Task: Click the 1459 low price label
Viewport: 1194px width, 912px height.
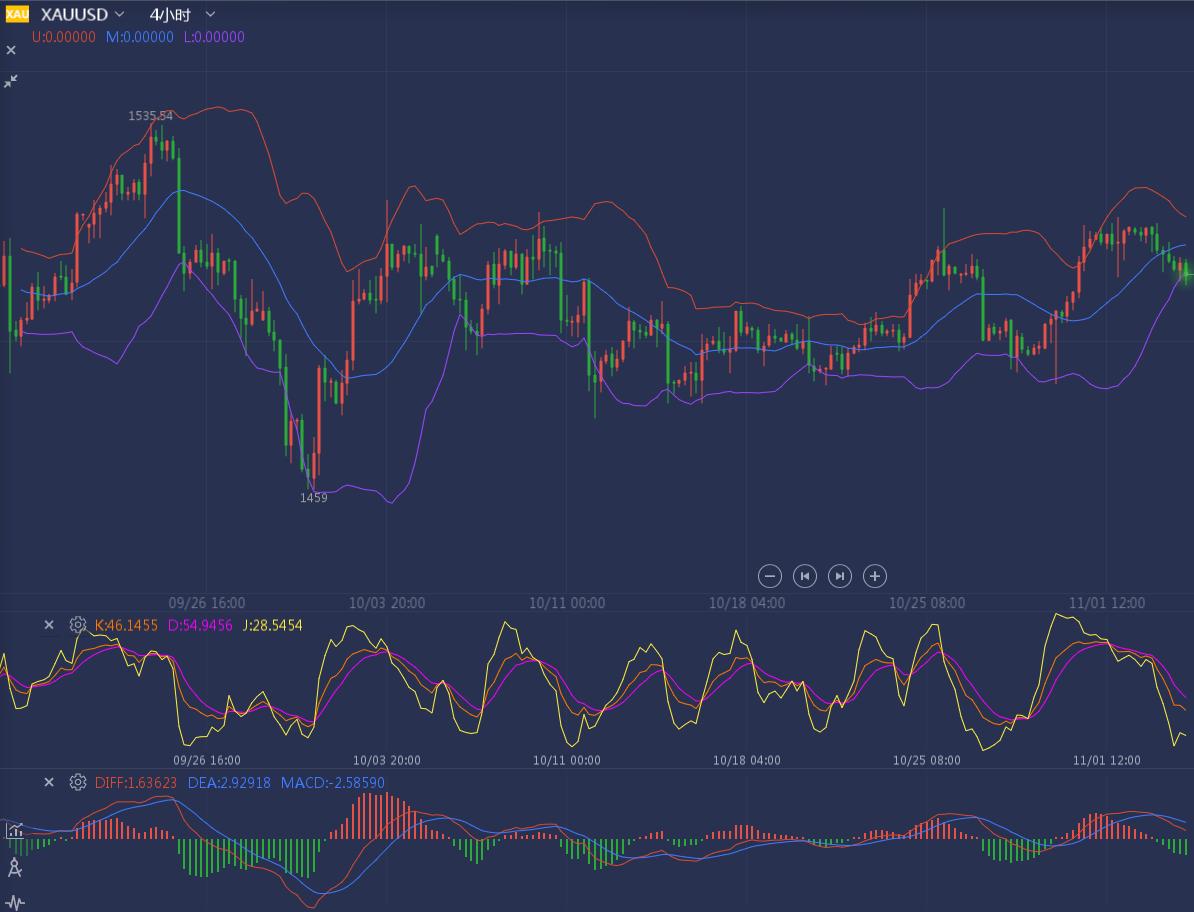Action: [313, 498]
